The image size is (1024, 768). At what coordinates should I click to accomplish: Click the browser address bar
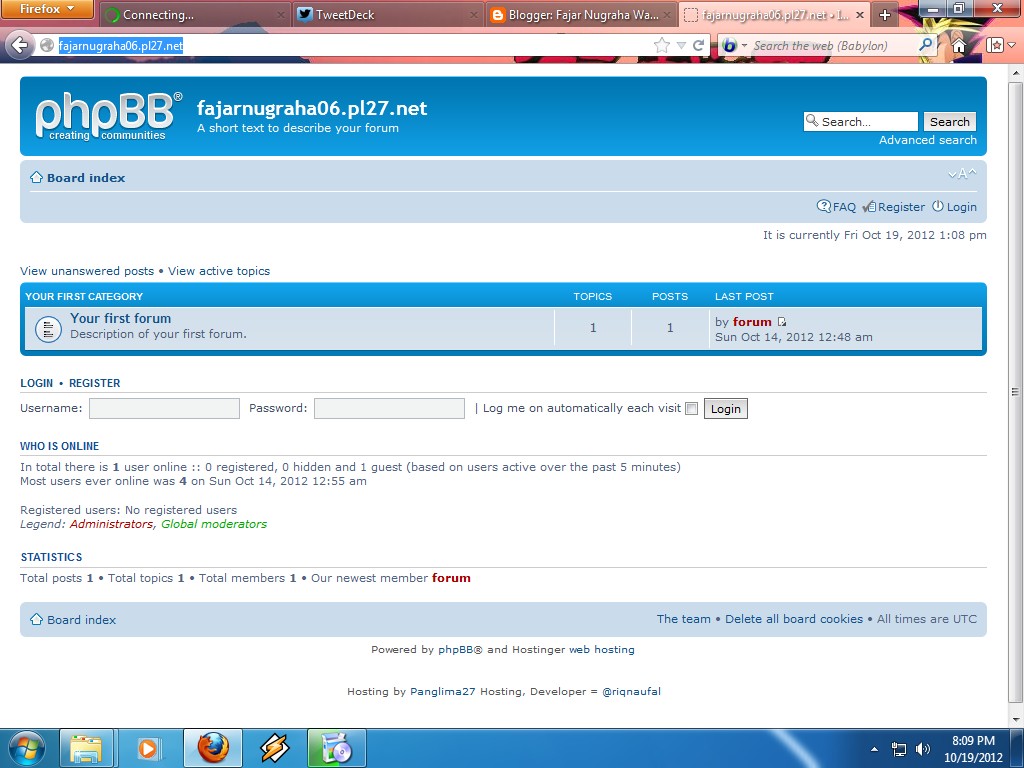point(353,45)
